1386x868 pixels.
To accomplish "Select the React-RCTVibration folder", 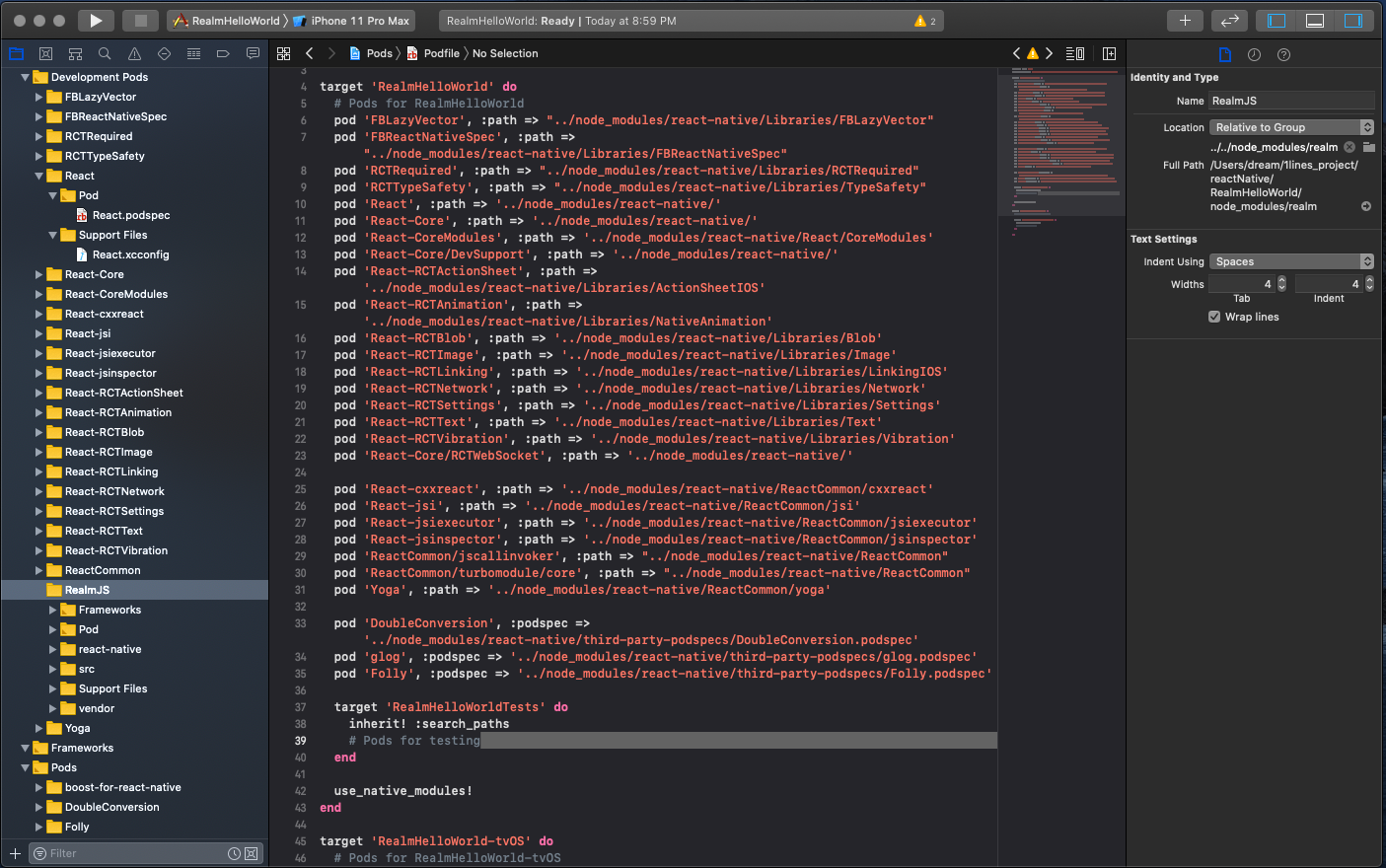I will (x=116, y=550).
